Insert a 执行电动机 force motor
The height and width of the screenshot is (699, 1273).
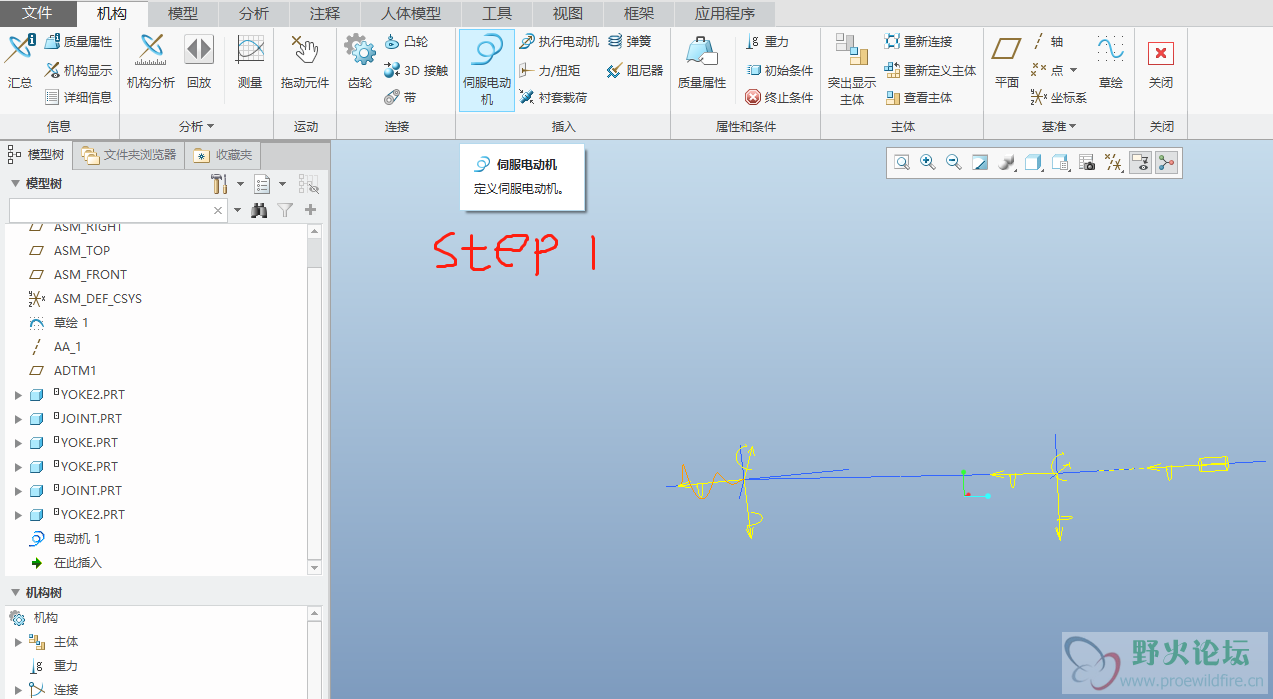560,42
